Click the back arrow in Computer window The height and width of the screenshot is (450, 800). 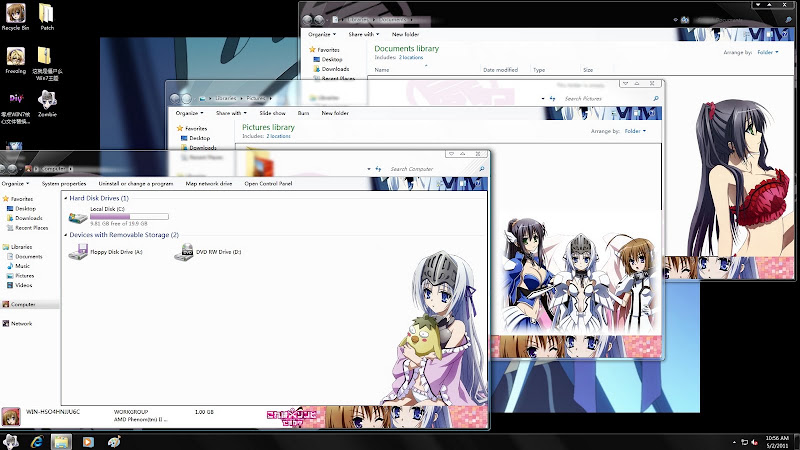(x=3, y=169)
